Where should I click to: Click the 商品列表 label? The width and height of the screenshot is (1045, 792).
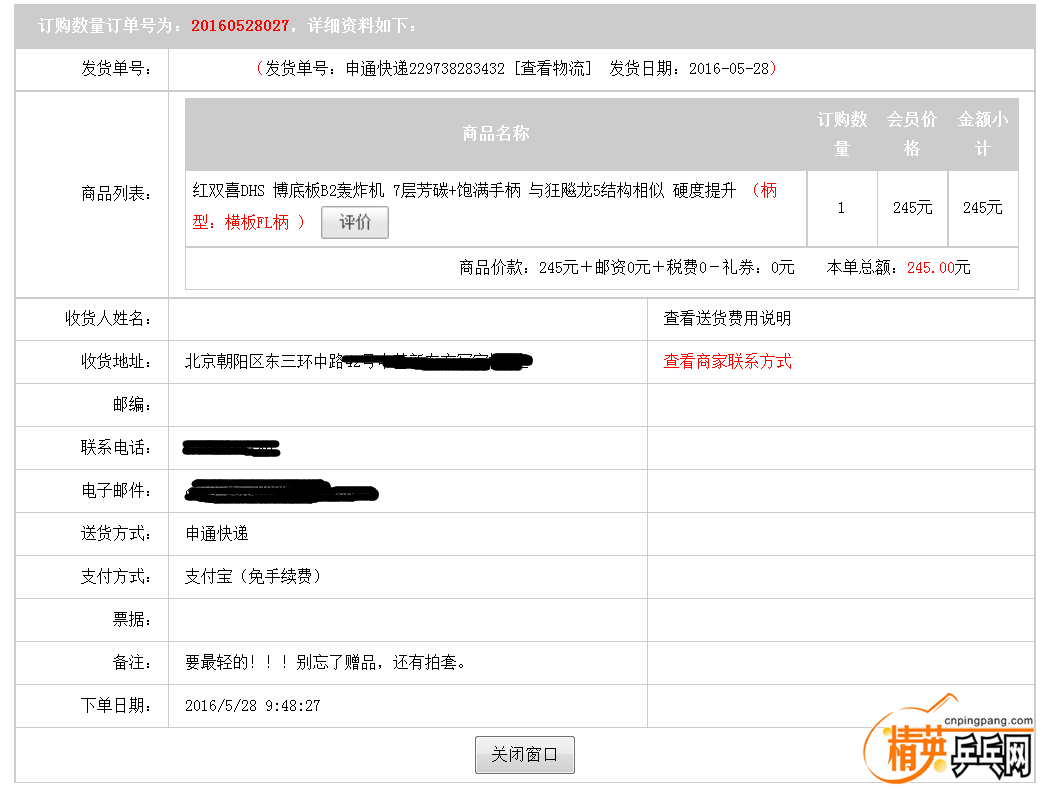(116, 194)
